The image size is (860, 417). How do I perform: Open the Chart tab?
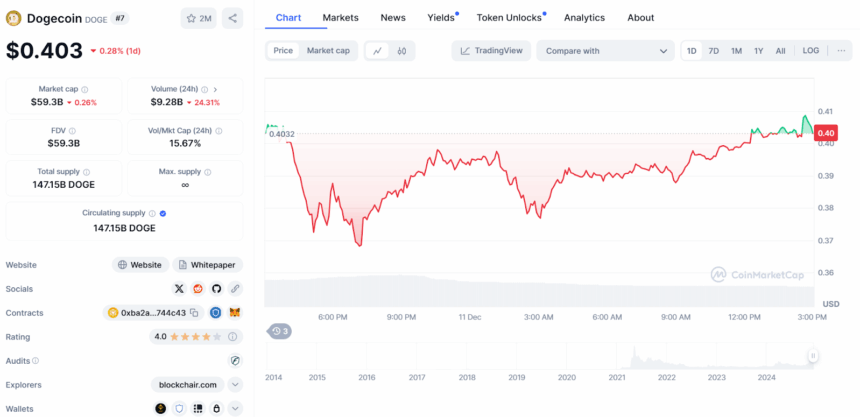(288, 18)
